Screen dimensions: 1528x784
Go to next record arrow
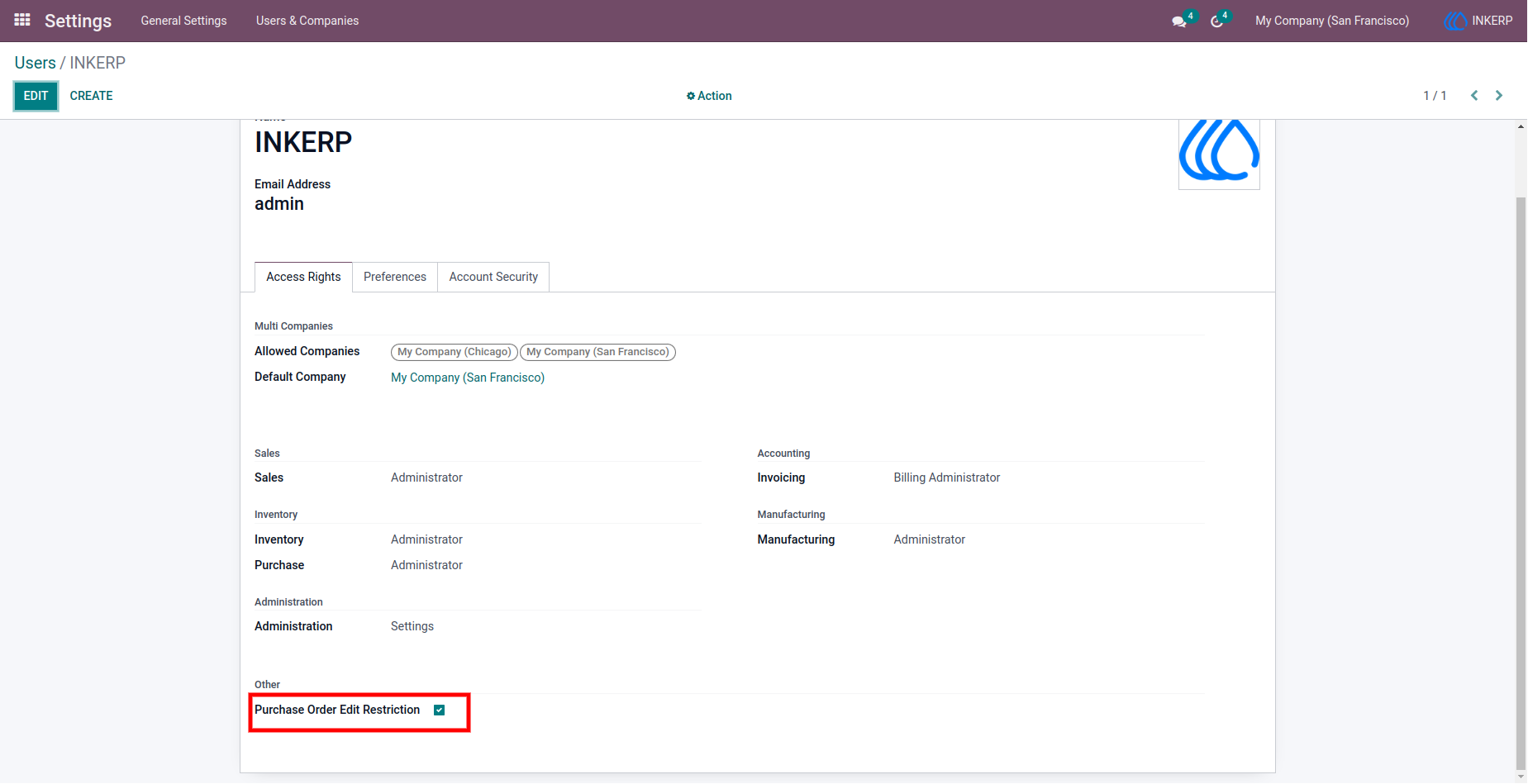click(1499, 96)
